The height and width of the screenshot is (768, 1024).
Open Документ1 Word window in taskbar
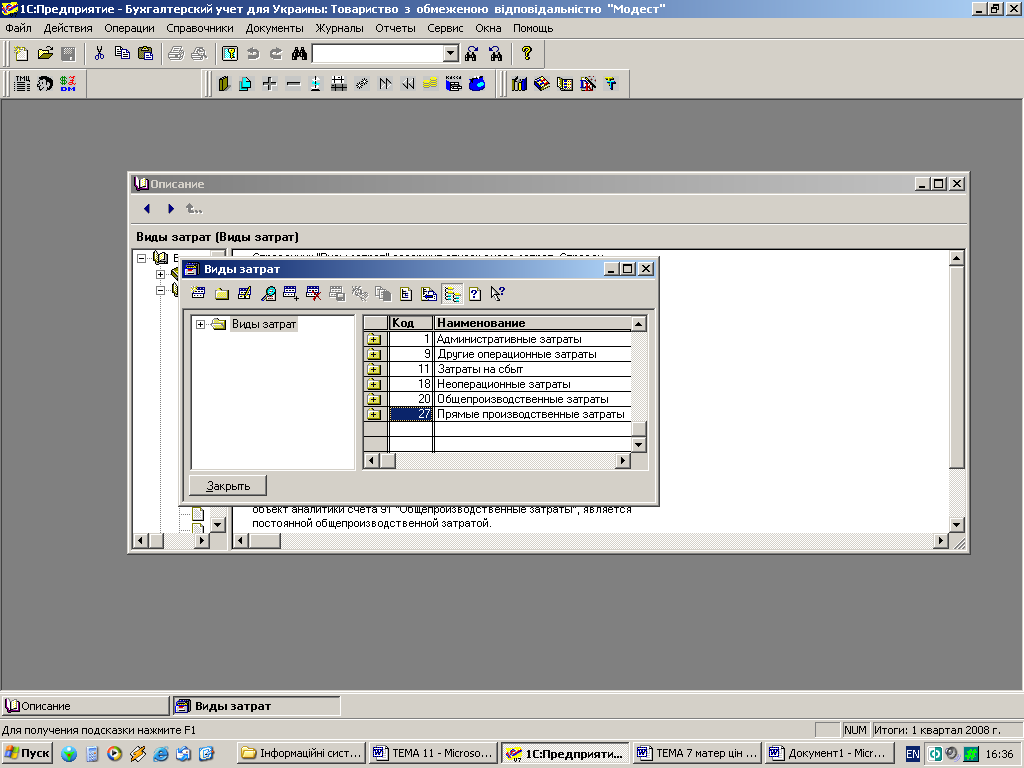829,753
